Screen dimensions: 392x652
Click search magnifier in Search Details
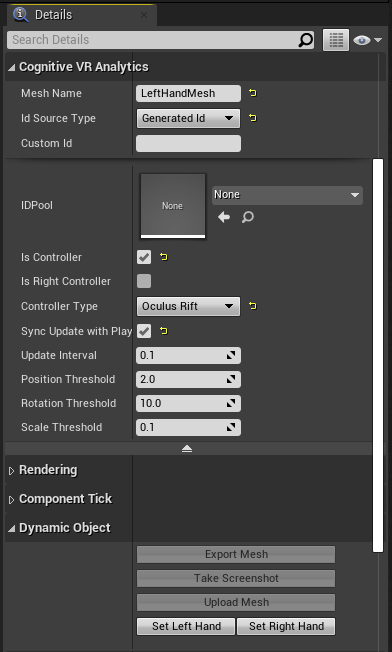[x=306, y=40]
